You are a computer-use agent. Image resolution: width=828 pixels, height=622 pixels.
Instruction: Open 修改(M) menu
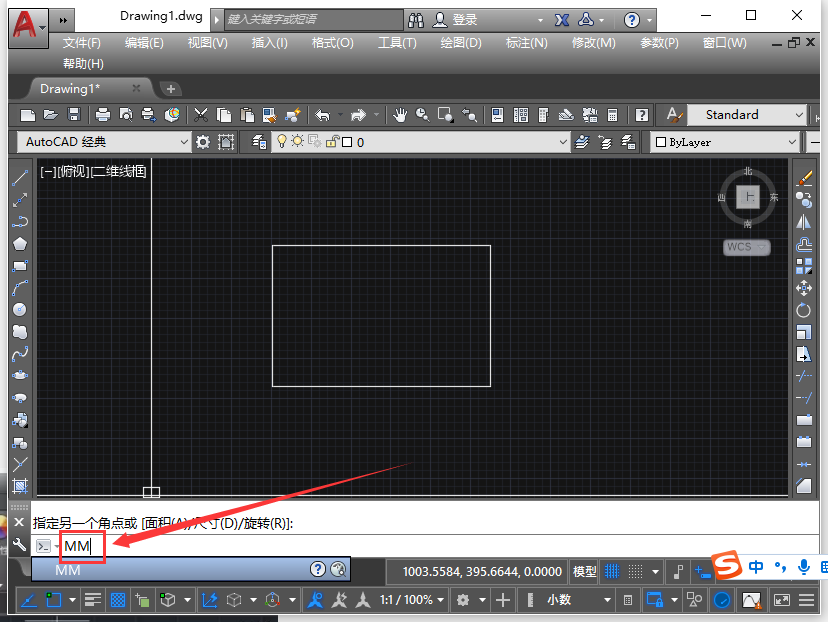tap(594, 43)
